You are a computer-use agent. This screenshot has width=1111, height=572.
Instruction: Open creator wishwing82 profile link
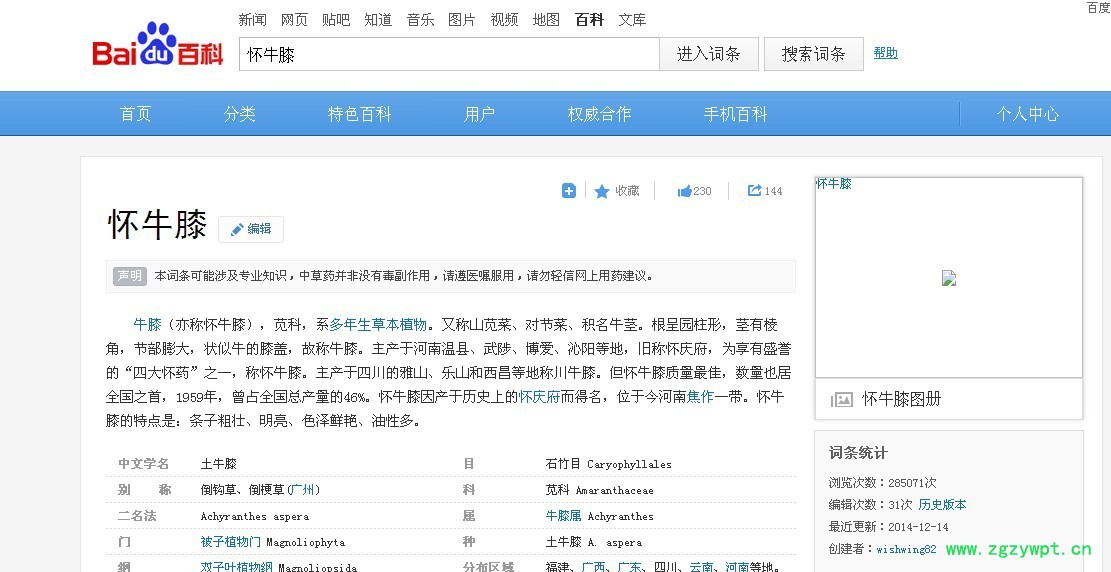[906, 549]
